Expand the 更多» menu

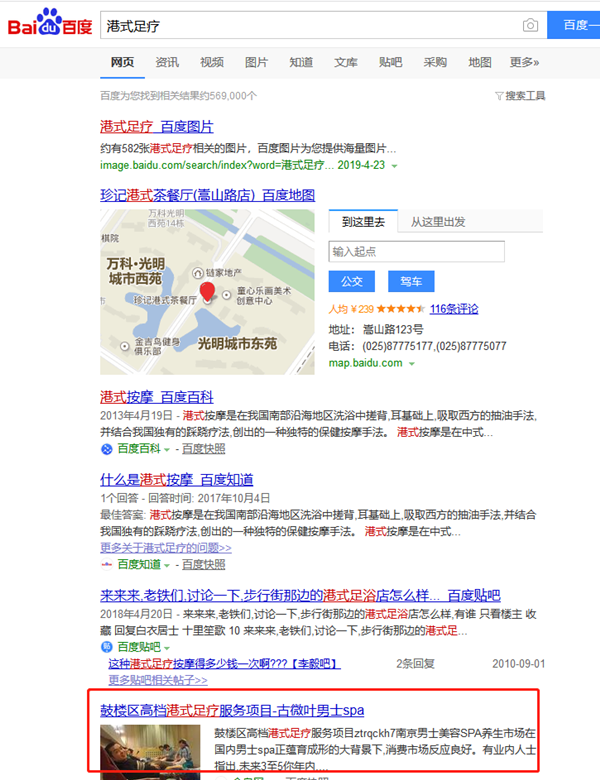click(x=524, y=62)
